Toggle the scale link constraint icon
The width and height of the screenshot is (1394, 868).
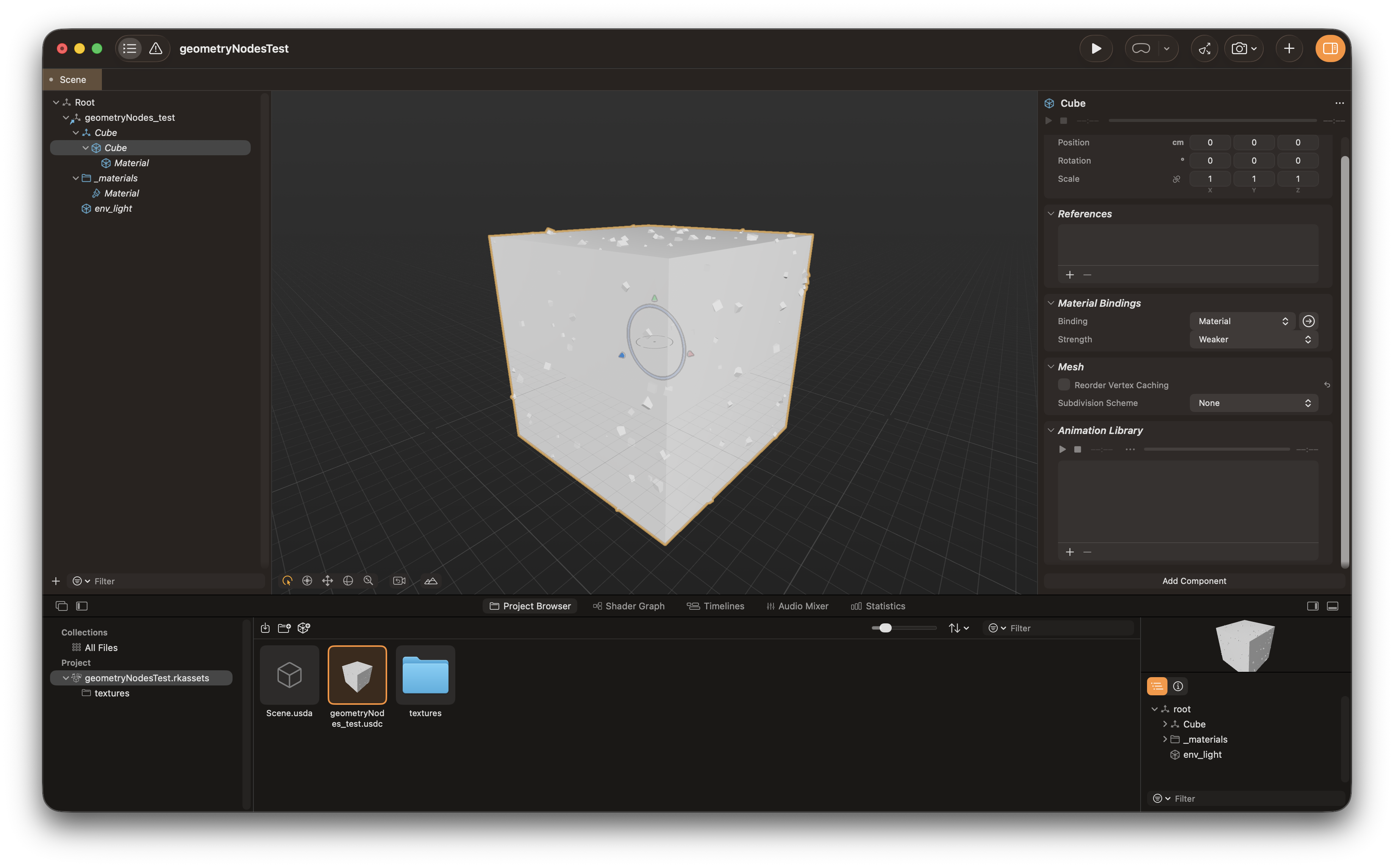(x=1177, y=179)
